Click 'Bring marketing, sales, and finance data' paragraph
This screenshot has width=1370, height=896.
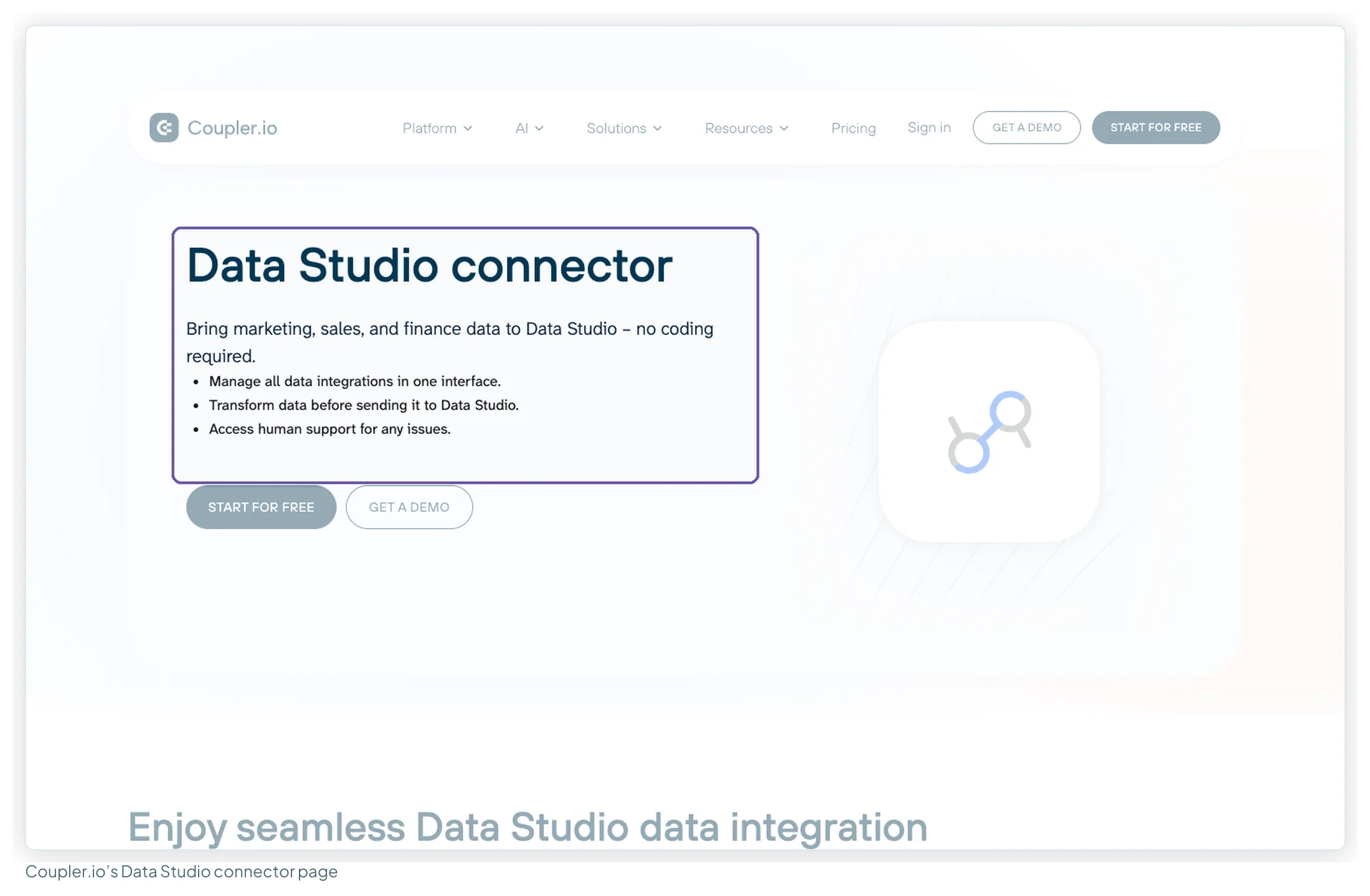450,342
